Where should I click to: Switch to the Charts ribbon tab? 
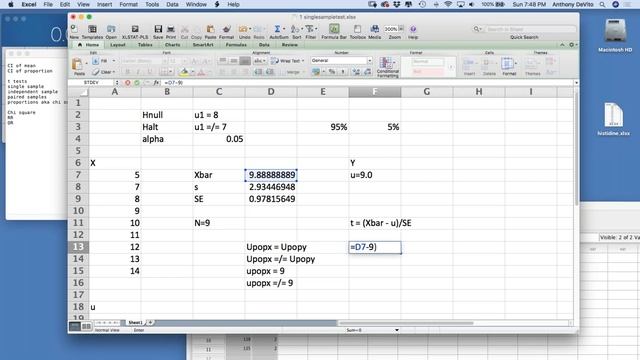pyautogui.click(x=172, y=45)
